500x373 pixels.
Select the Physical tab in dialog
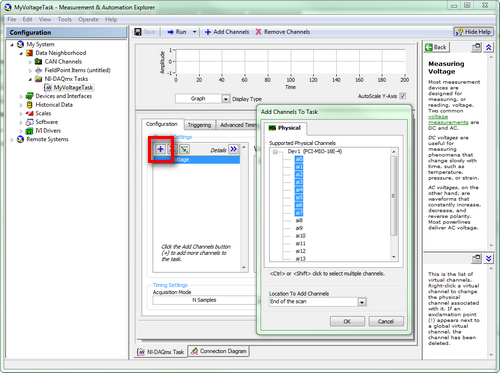coord(285,128)
